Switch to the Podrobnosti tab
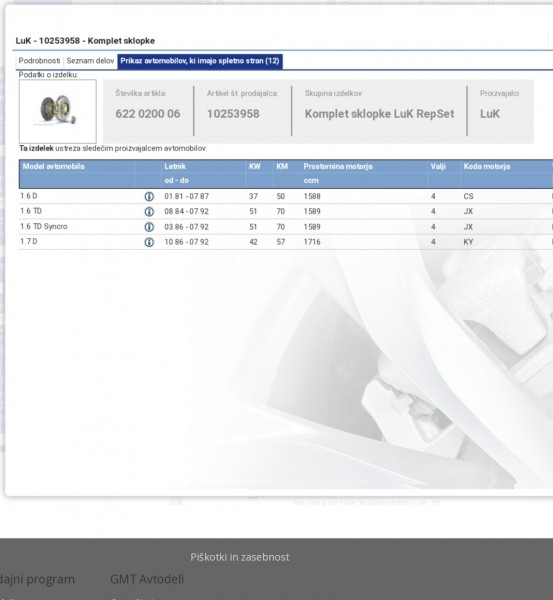Viewport: 553px width, 600px height. pyautogui.click(x=39, y=61)
